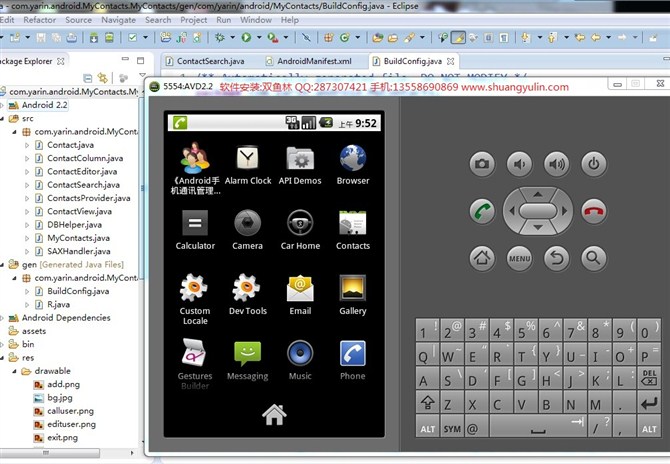This screenshot has width=670, height=464.
Task: Click the D-pad up arrow
Action: [x=538, y=194]
